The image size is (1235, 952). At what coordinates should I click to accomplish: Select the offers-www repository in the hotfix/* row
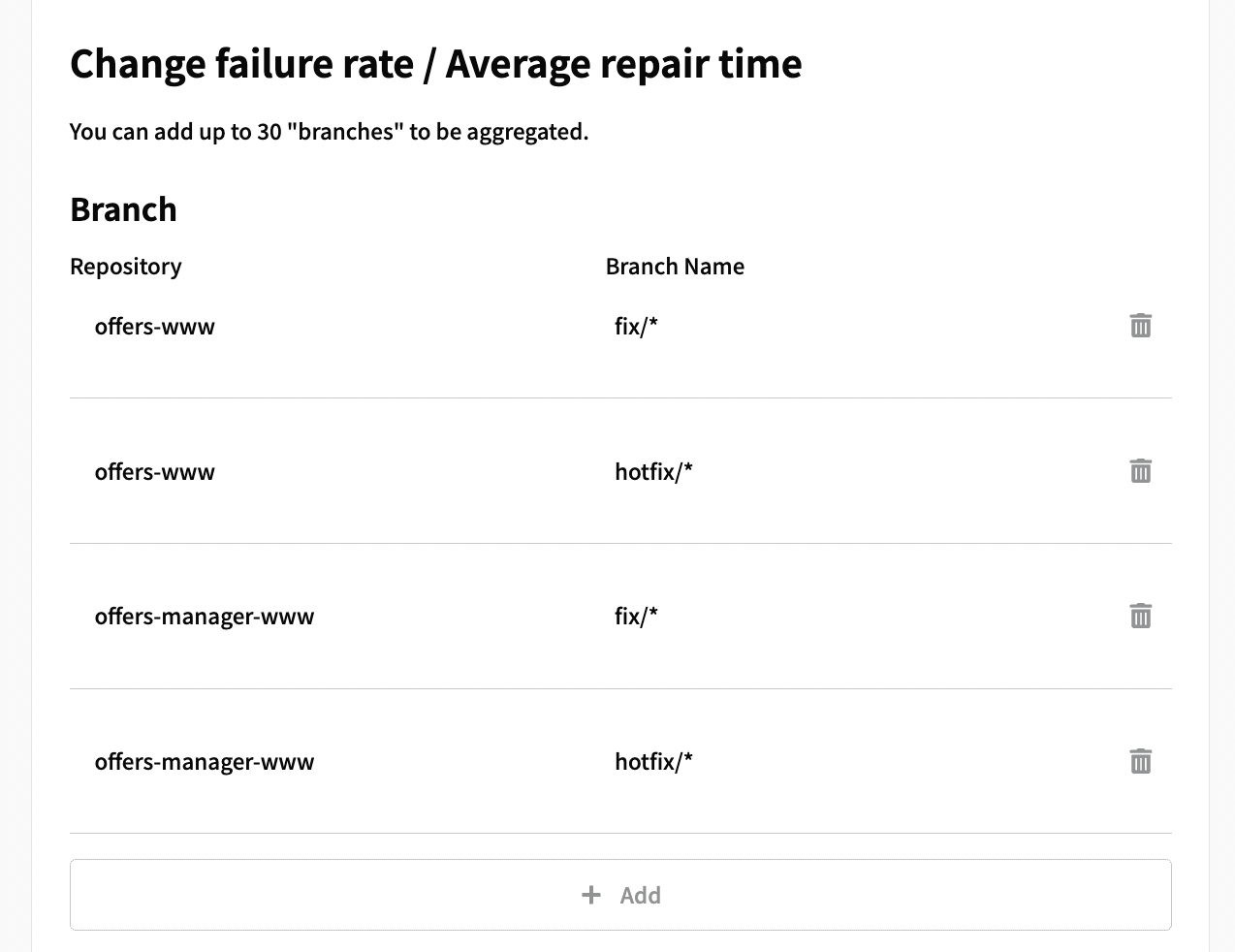[x=155, y=472]
